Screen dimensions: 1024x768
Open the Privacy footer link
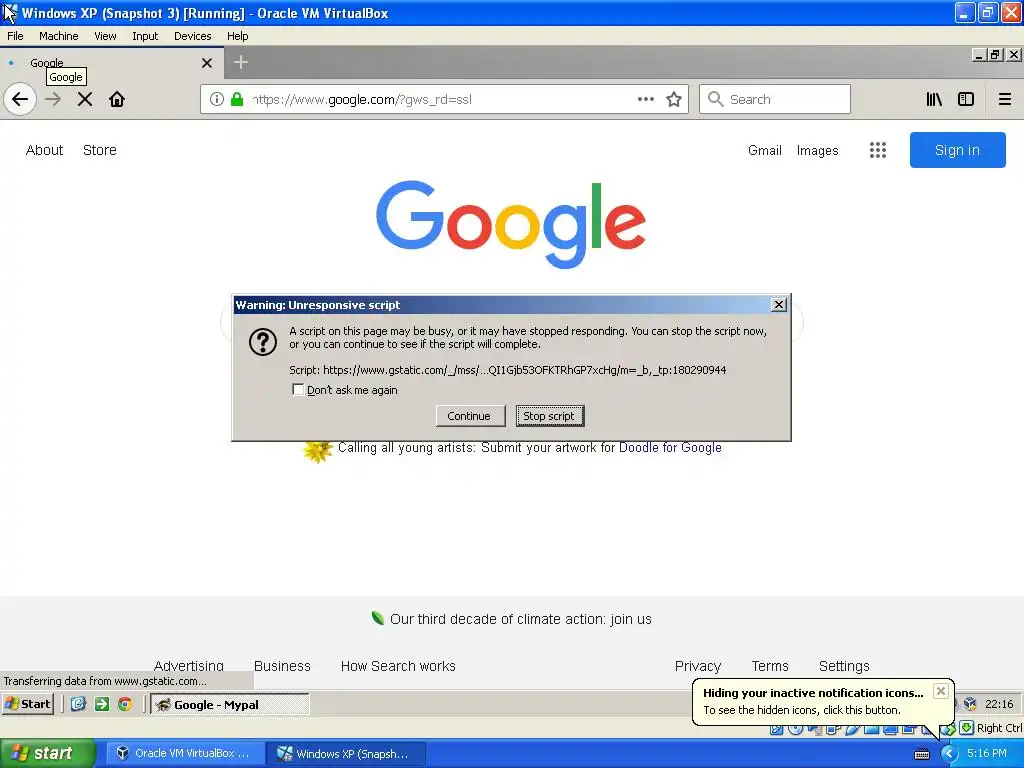point(698,666)
